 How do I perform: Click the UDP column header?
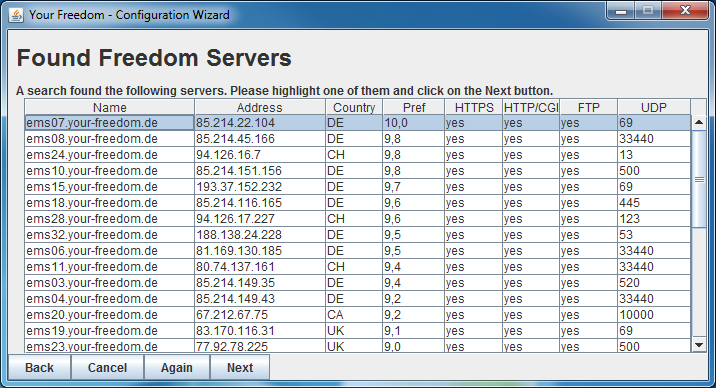(654, 107)
